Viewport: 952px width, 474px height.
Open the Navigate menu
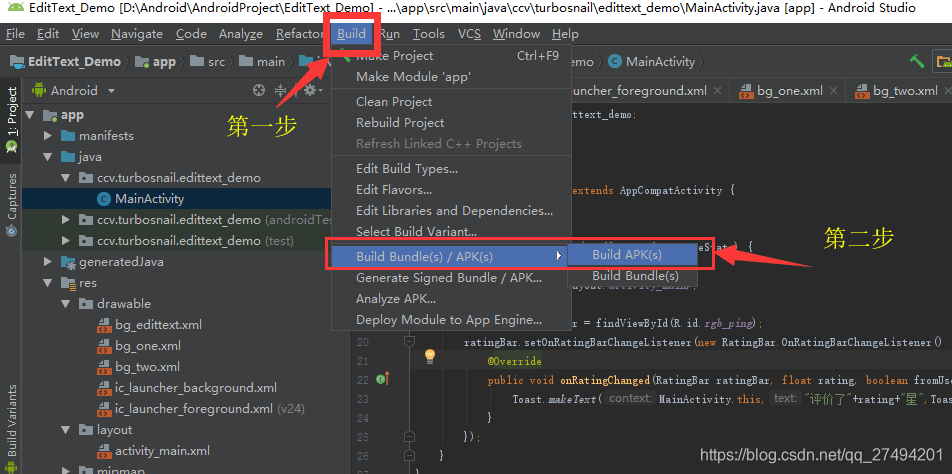click(137, 34)
